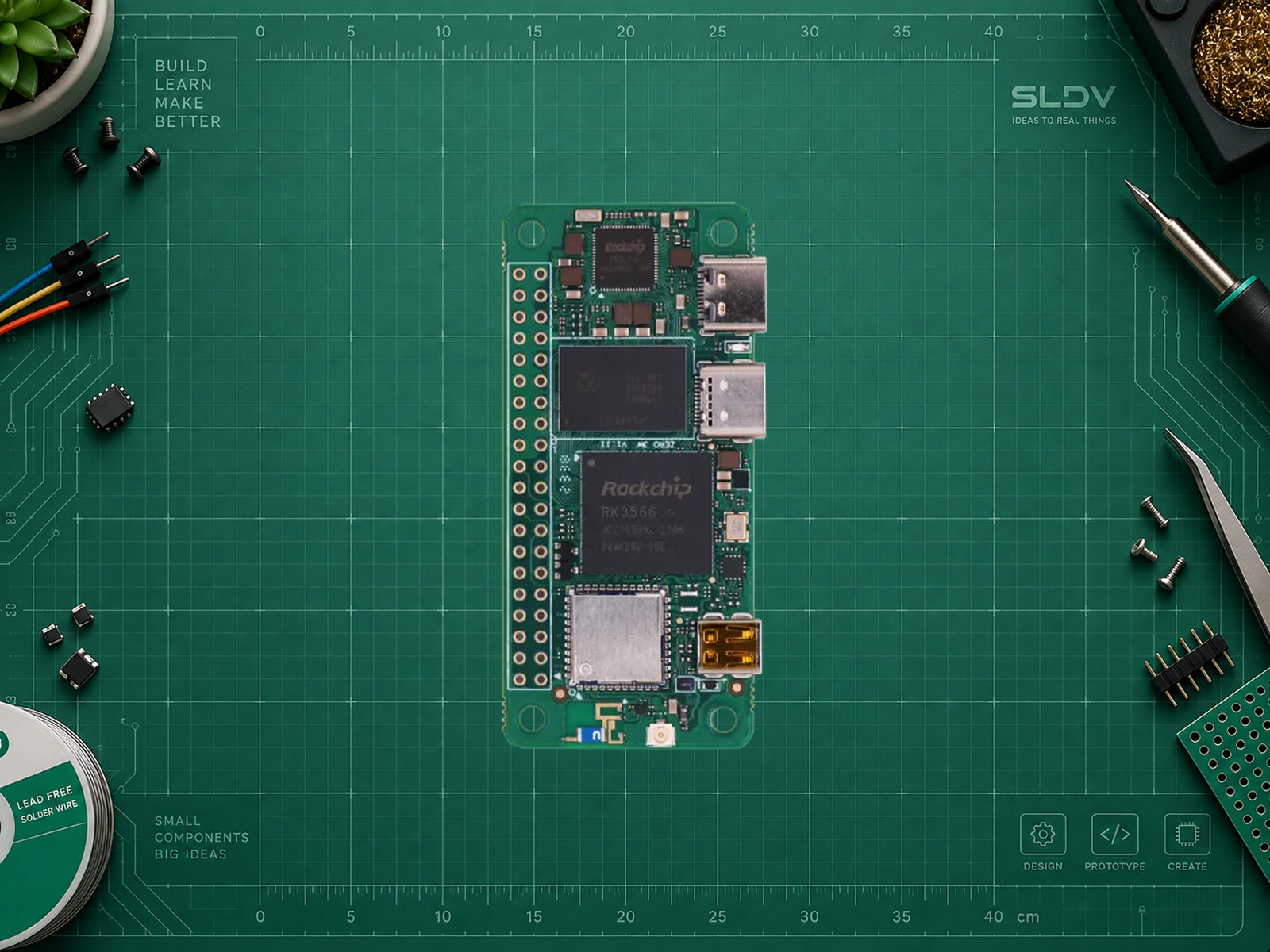Screen dimensions: 1270x952
Task: Click the Create chip icon
Action: (1187, 834)
